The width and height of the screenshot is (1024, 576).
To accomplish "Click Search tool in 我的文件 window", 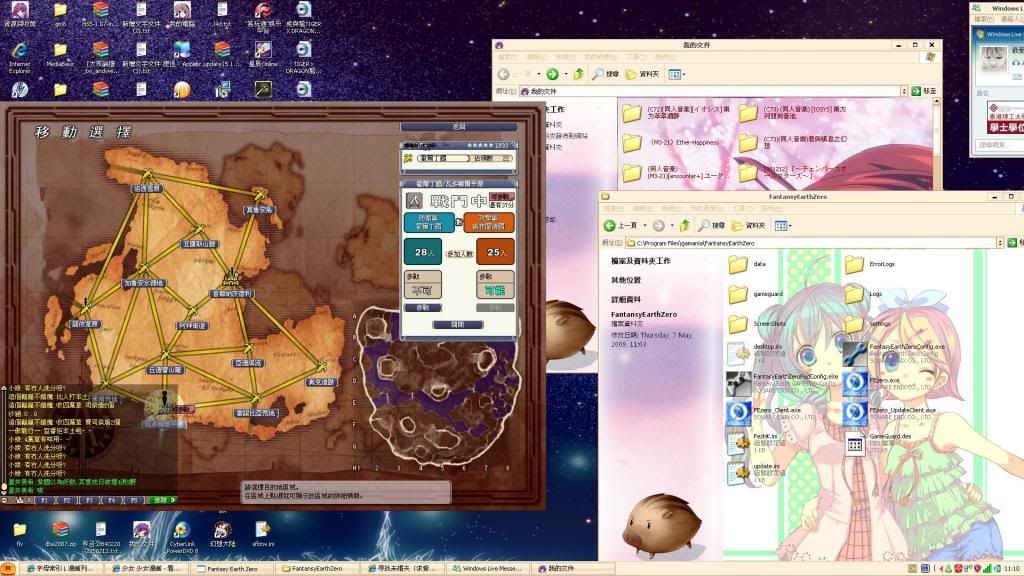I will tap(605, 74).
